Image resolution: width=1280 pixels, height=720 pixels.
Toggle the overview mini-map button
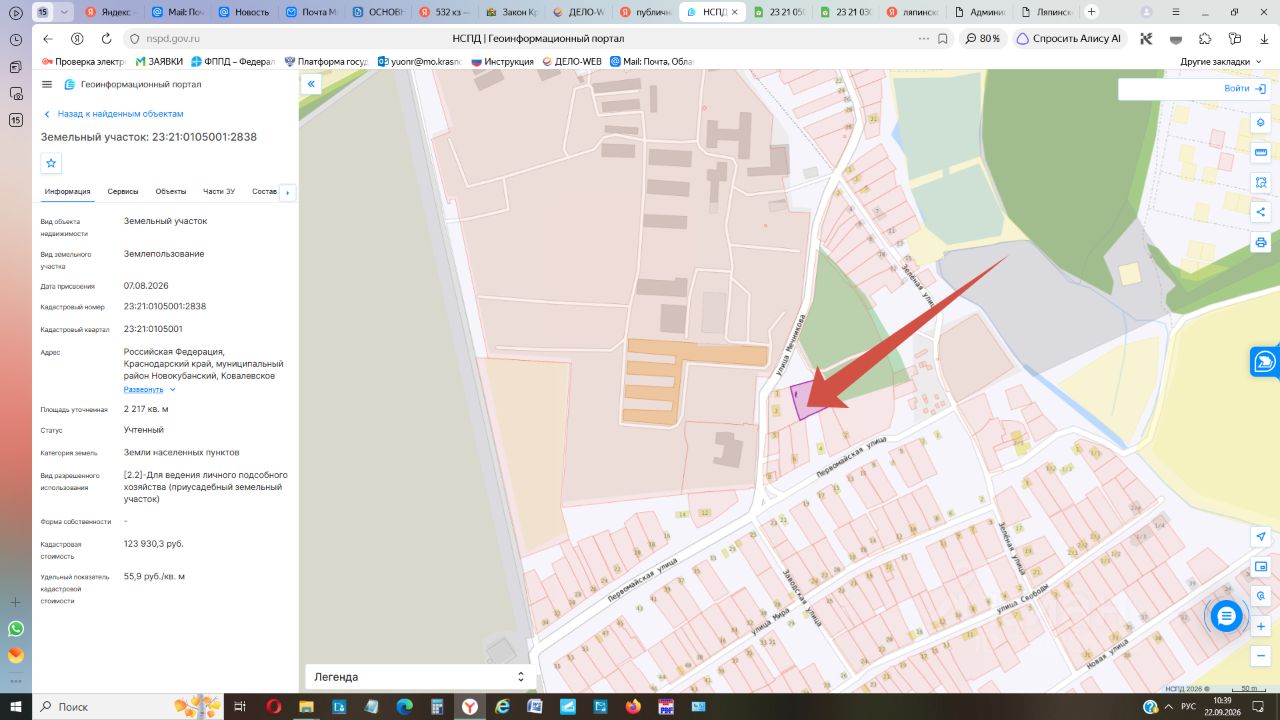1260,567
